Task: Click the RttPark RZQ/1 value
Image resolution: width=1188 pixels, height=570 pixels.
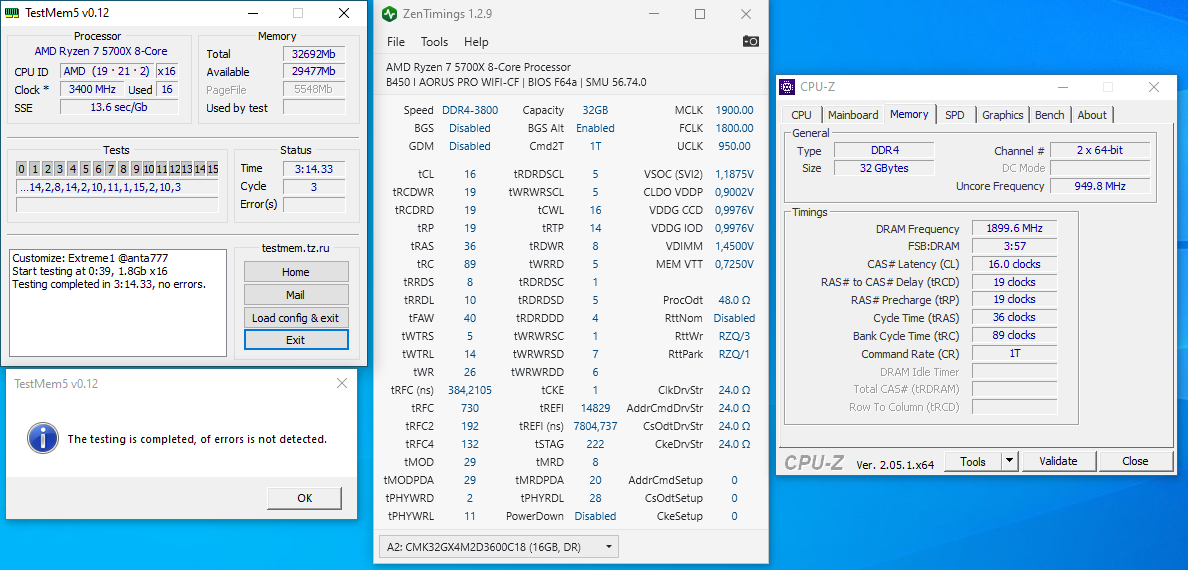Action: pyautogui.click(x=734, y=354)
